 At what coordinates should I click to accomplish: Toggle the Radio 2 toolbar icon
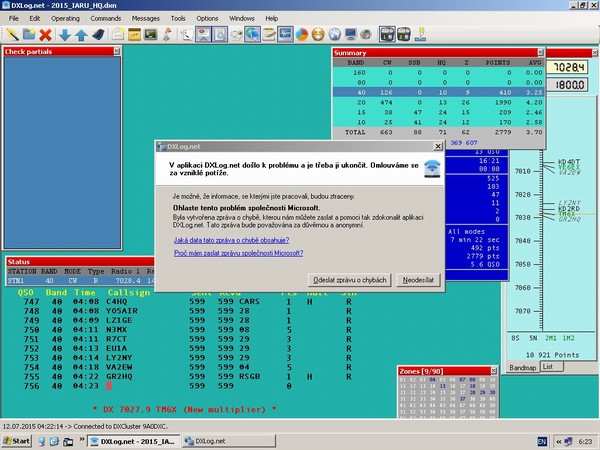[404, 34]
